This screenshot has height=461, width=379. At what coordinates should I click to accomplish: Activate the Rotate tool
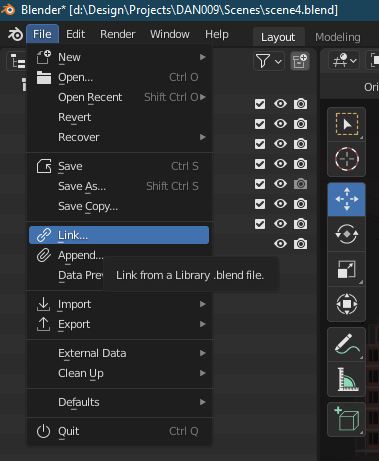[347, 234]
